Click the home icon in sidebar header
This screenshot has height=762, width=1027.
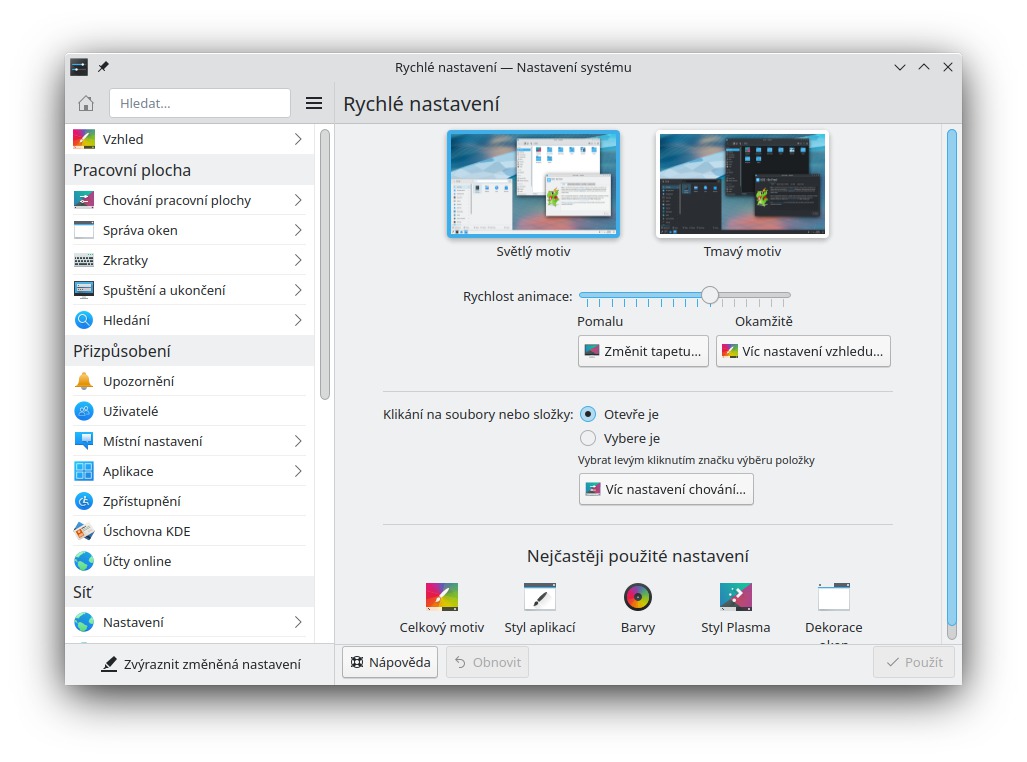[x=86, y=103]
